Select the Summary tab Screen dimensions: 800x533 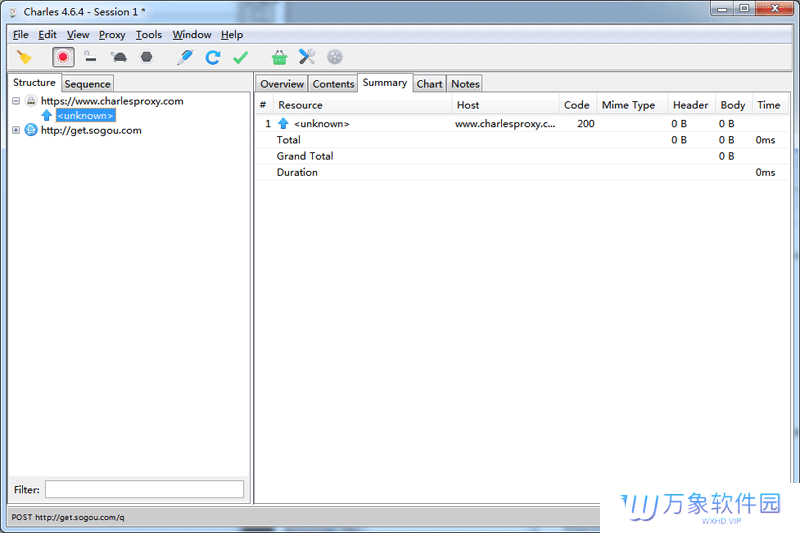[385, 83]
